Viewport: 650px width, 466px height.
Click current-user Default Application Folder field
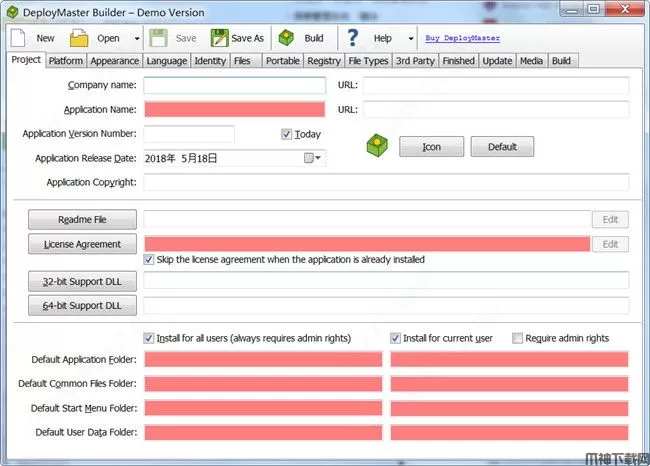(x=509, y=359)
